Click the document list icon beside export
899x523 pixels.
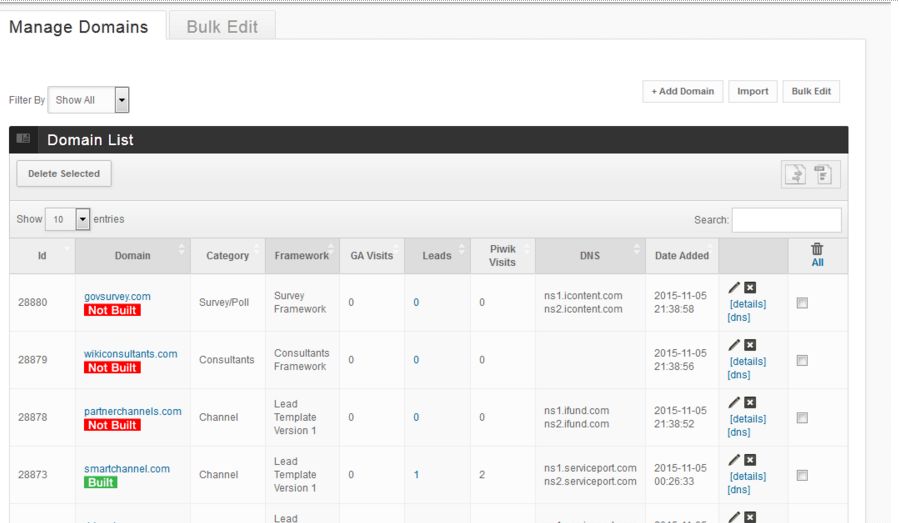823,174
